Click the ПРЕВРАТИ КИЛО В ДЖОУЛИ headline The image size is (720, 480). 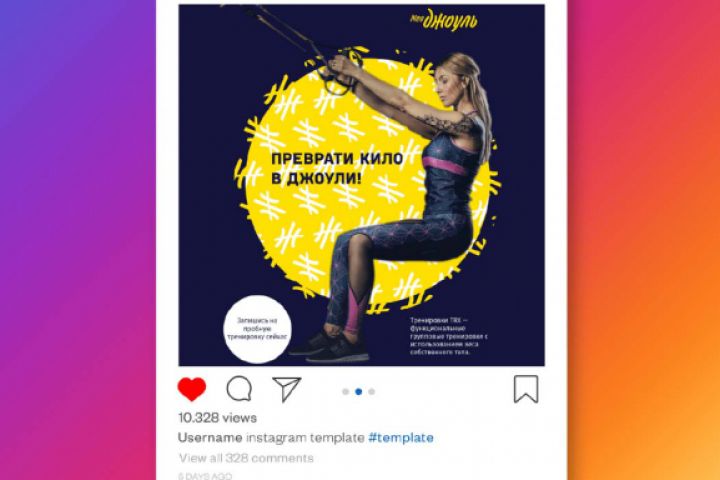(x=337, y=168)
